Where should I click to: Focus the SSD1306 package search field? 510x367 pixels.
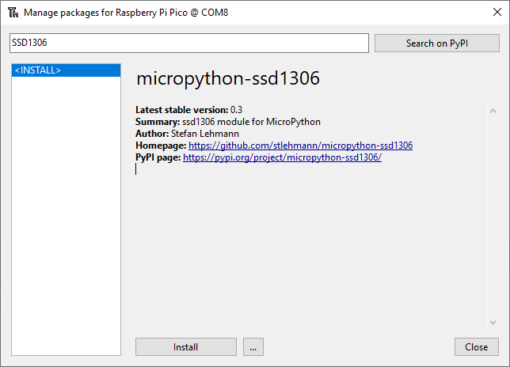[x=189, y=43]
